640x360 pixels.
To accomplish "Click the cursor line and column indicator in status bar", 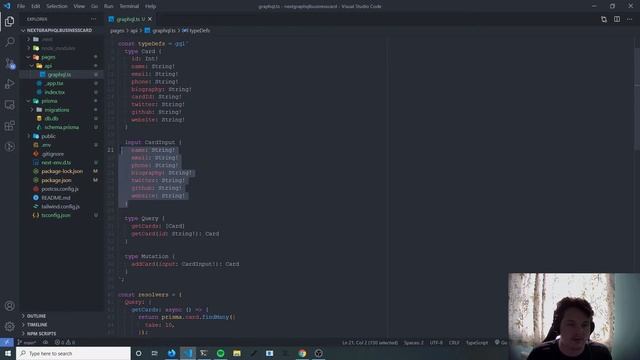I will pos(370,342).
